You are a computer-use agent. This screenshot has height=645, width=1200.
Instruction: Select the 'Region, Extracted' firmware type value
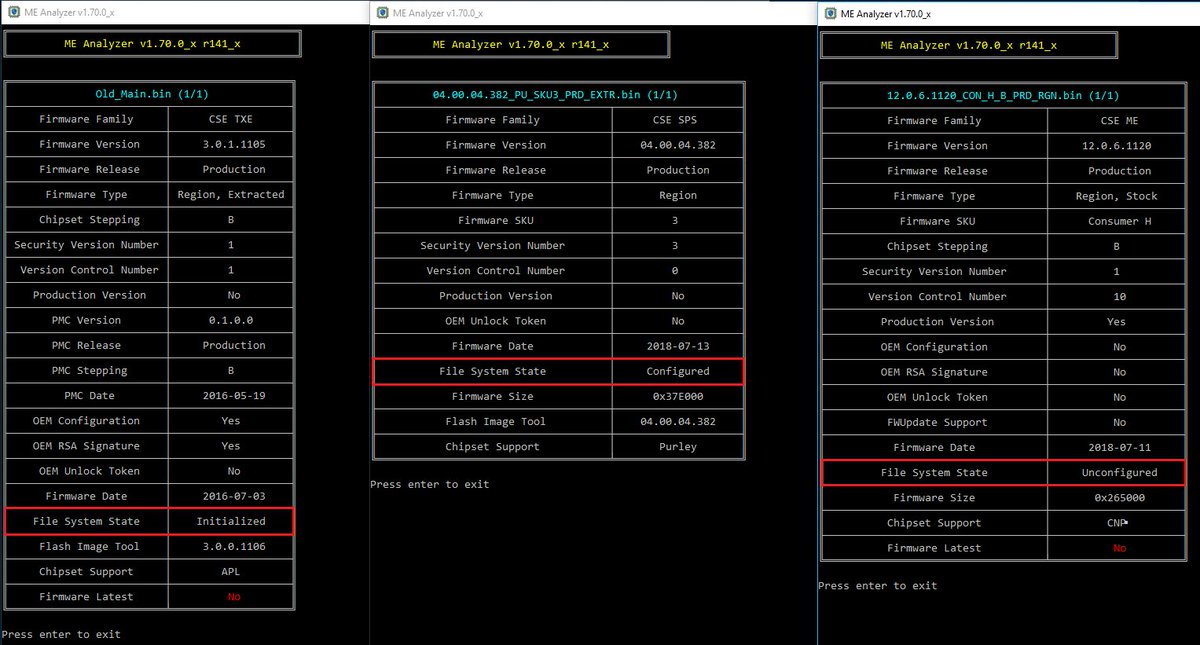pos(231,194)
